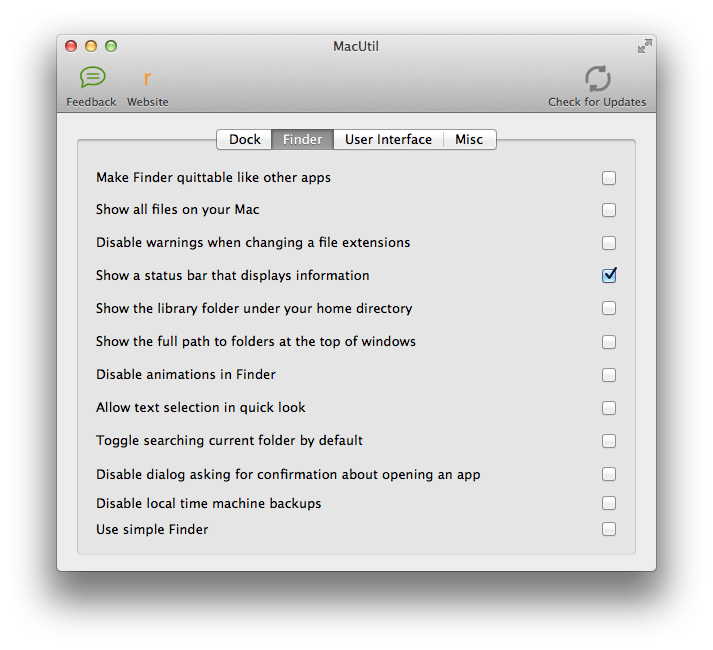
Task: Click 'Allow text selection in quick look' text
Action: [201, 408]
